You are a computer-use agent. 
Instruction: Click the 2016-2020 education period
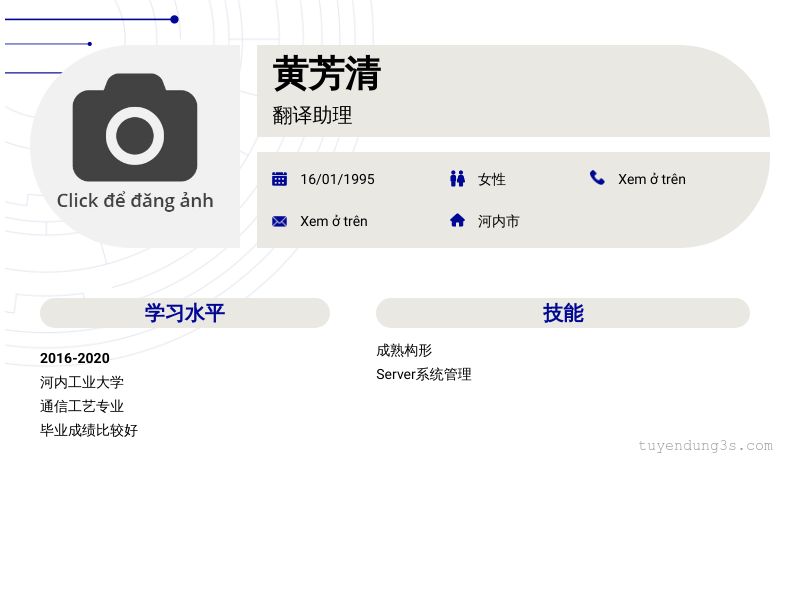(75, 358)
